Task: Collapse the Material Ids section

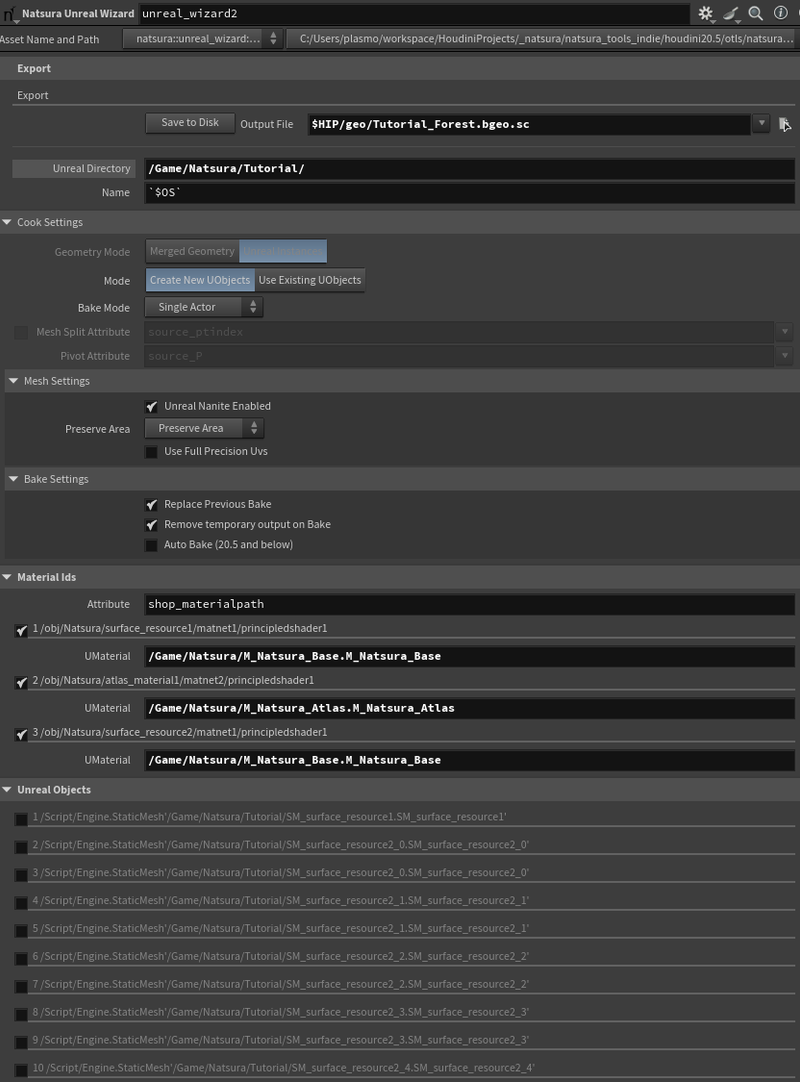Action: point(9,577)
